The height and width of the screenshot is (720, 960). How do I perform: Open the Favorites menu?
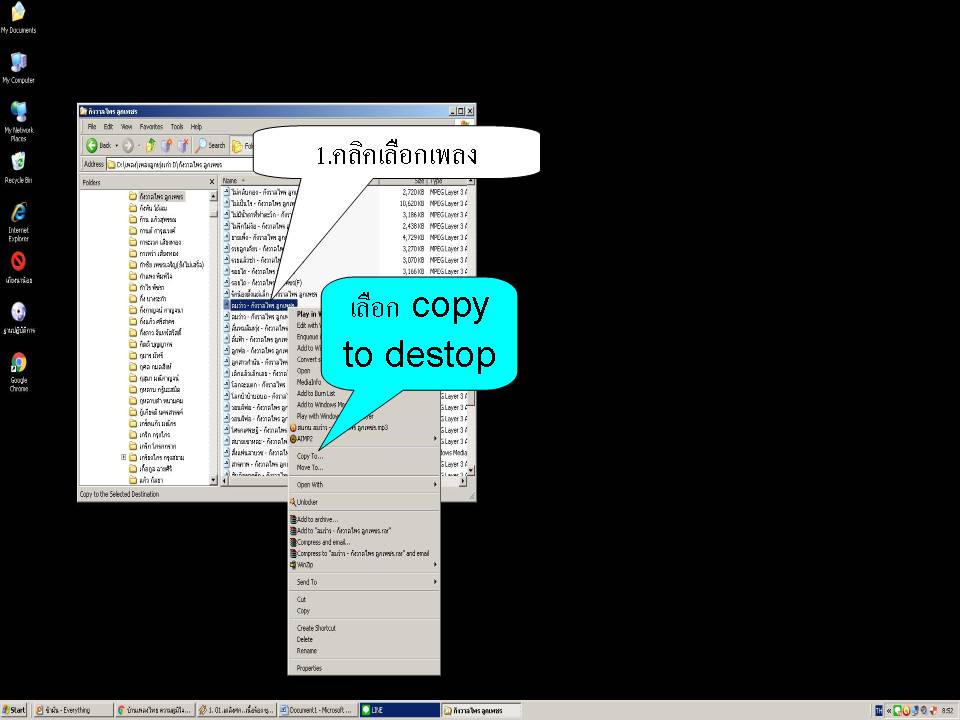pos(151,127)
